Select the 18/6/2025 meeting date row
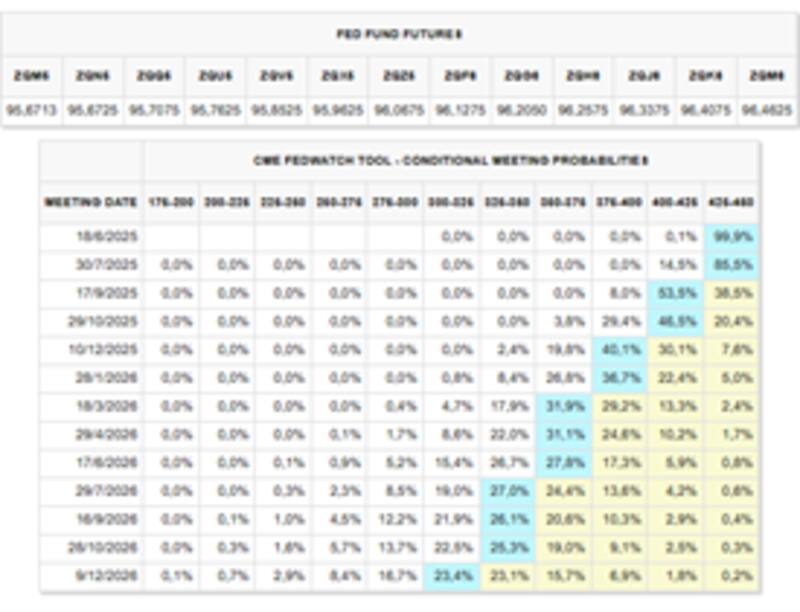 point(91,237)
